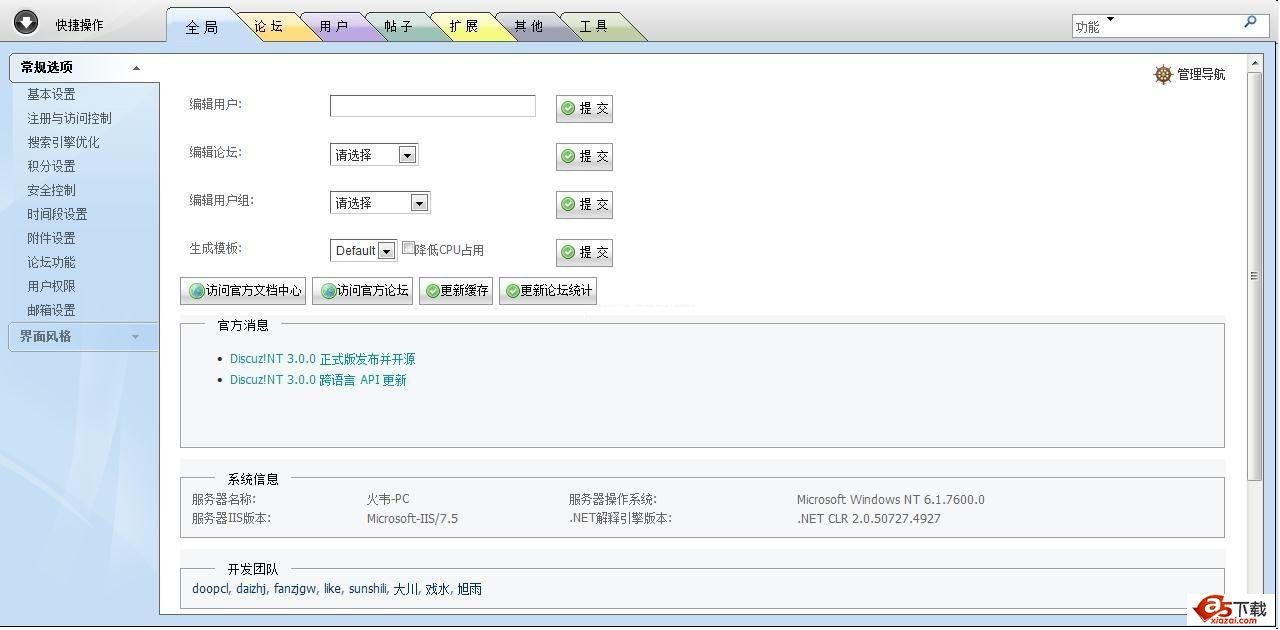1280x630 pixels.
Task: Click 访问官方论坛 button
Action: pos(362,291)
